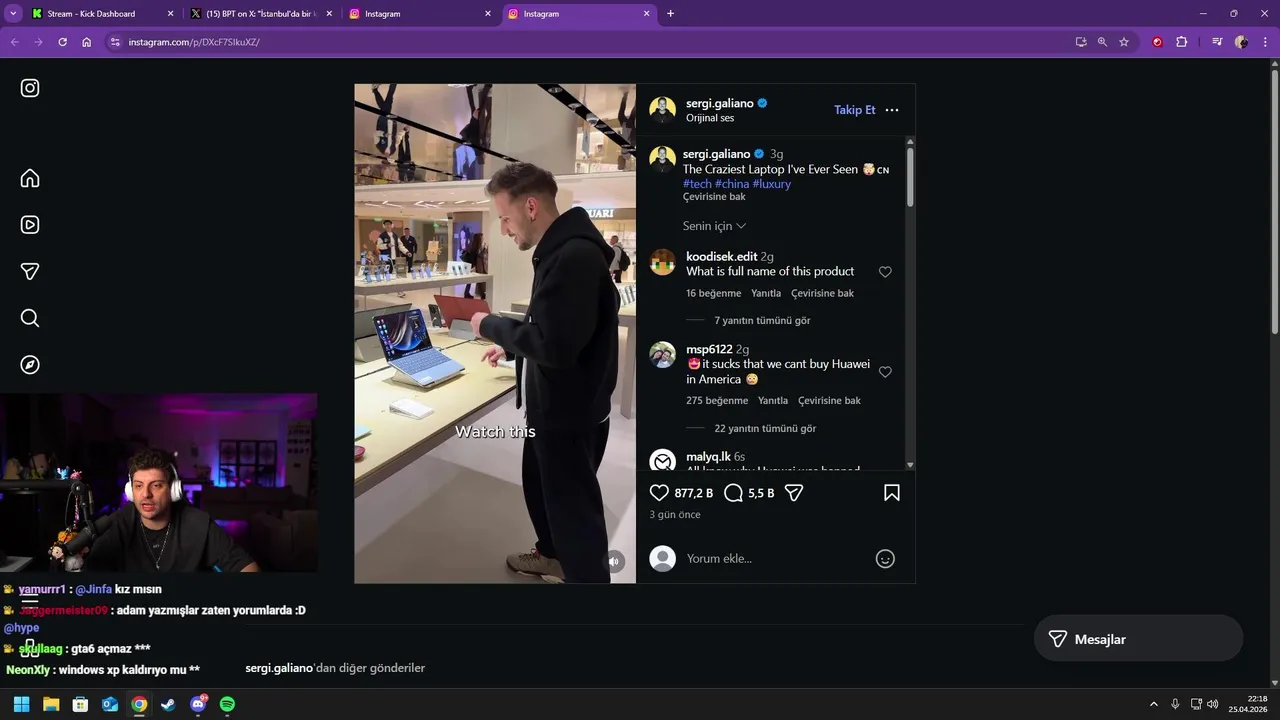Image resolution: width=1280 pixels, height=720 pixels.
Task: Go back in browser history
Action: click(14, 42)
